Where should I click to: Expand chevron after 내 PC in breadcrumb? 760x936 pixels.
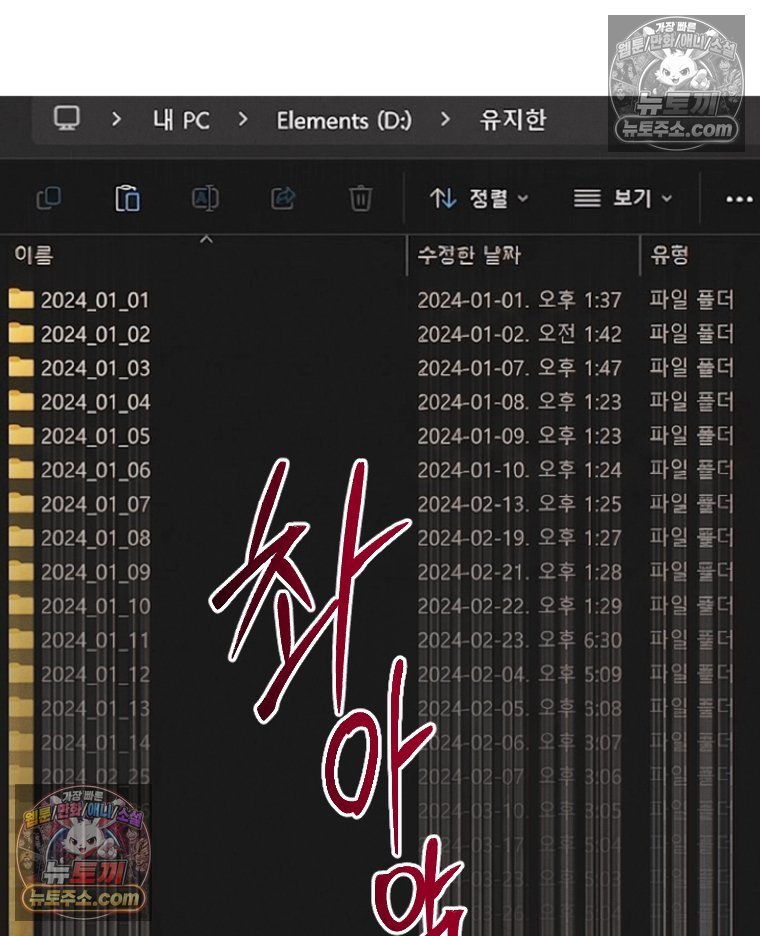(x=243, y=119)
